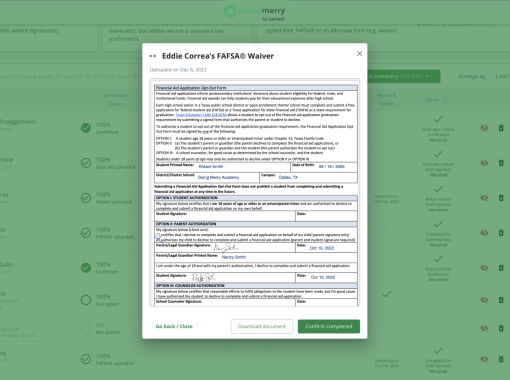Click the Completion Status column header
Screen dimensions: 510x380
116,100
